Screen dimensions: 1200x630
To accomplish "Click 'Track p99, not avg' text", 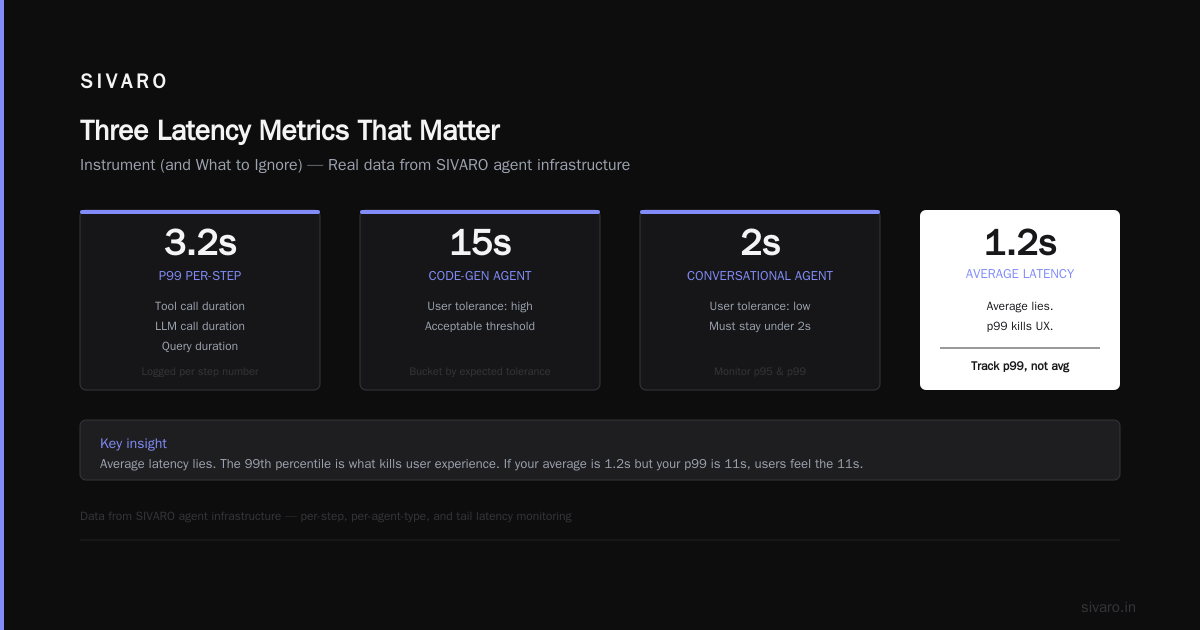I will click(x=1020, y=366).
